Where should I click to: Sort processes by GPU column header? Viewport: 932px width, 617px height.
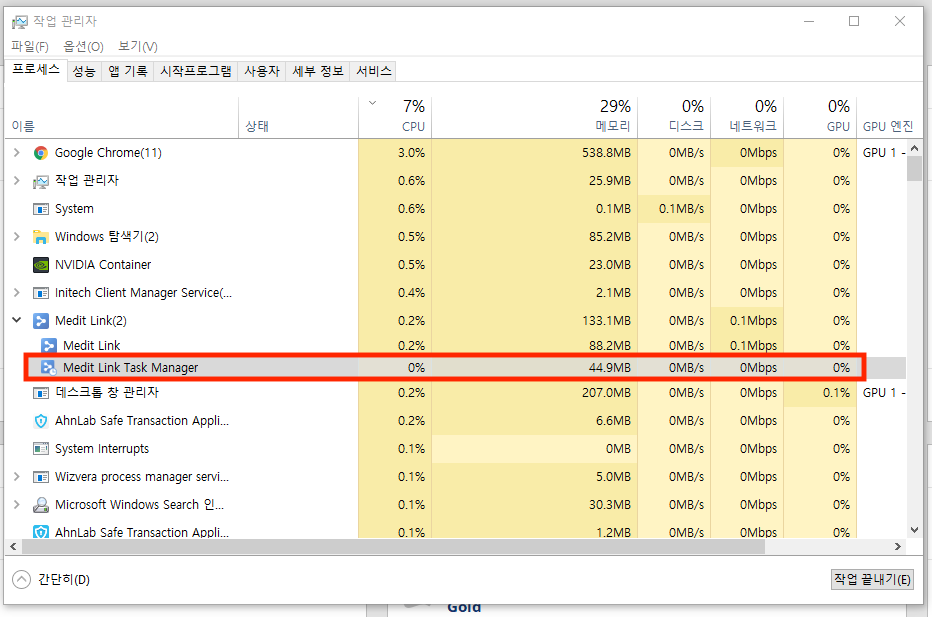tap(820, 118)
